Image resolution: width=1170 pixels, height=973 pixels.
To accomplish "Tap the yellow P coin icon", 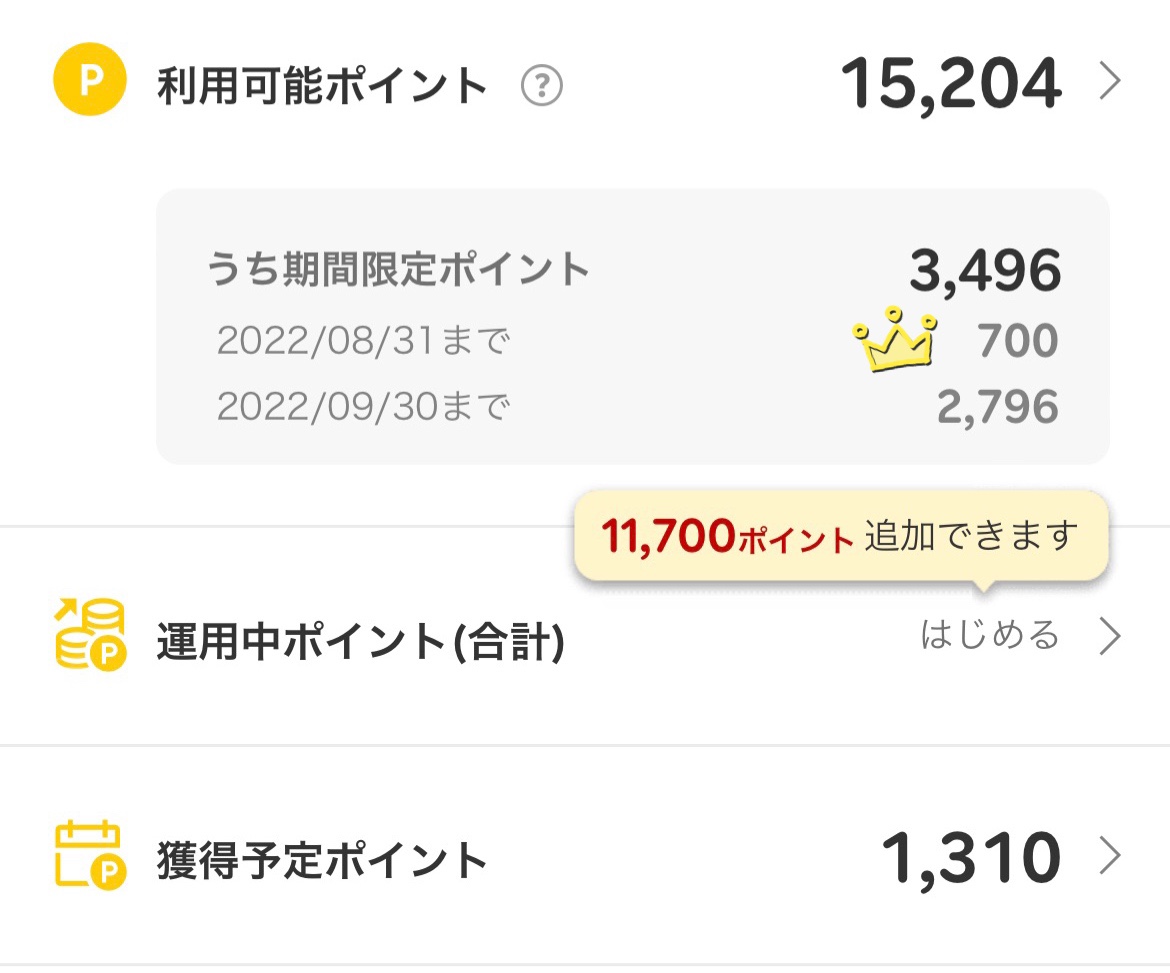I will (89, 82).
